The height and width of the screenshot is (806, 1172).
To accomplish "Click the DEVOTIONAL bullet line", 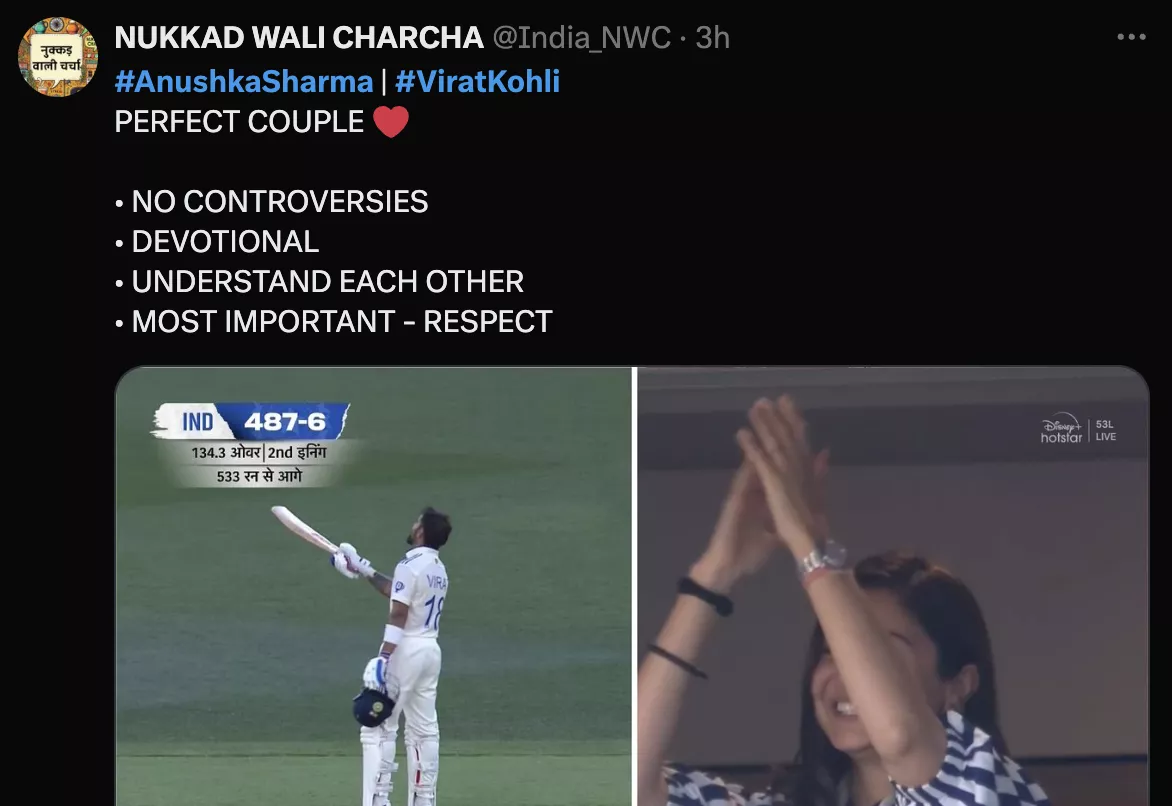I will 217,242.
